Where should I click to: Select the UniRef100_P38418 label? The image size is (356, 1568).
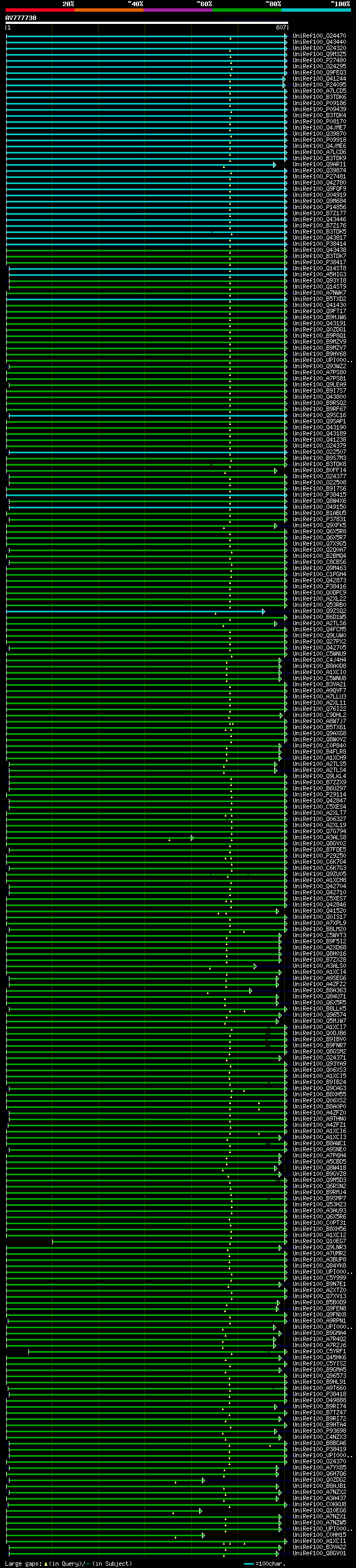pos(319,1394)
